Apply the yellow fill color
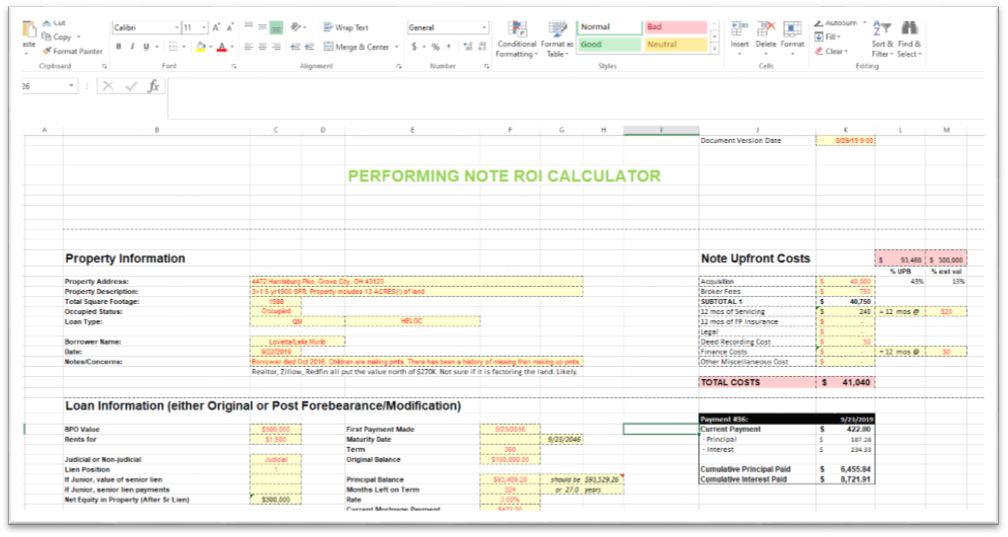 click(201, 46)
